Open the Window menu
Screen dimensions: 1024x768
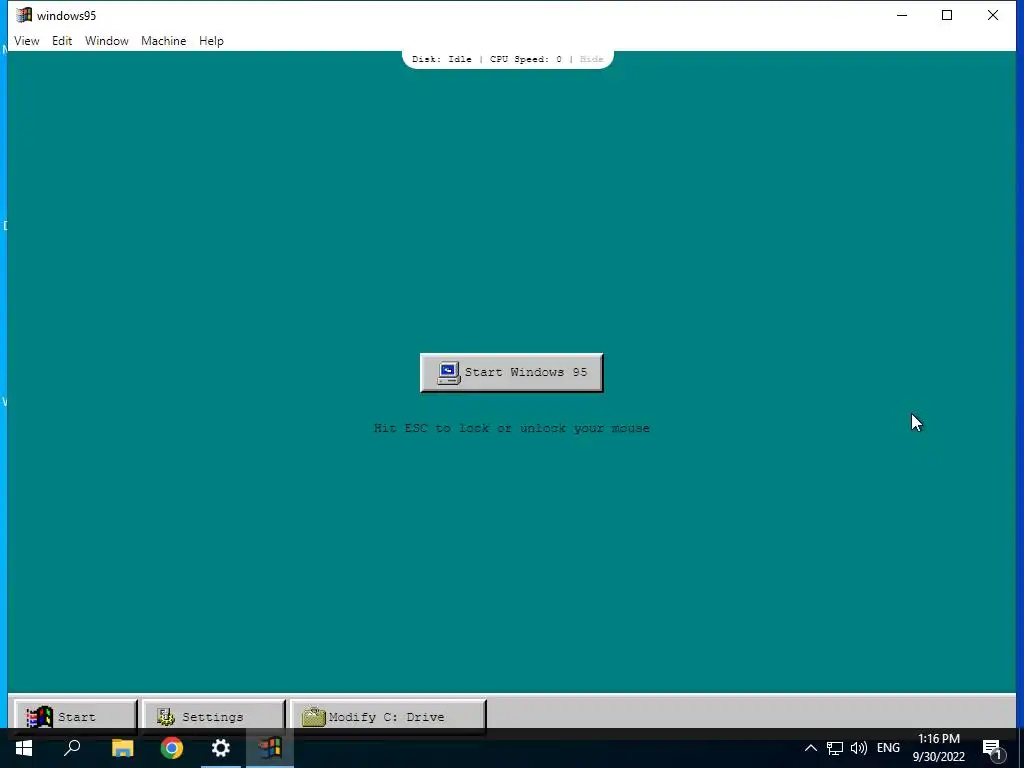pos(106,40)
